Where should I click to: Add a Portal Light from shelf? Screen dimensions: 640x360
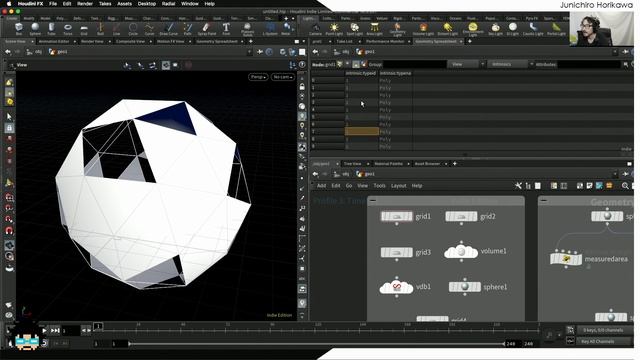[556, 28]
